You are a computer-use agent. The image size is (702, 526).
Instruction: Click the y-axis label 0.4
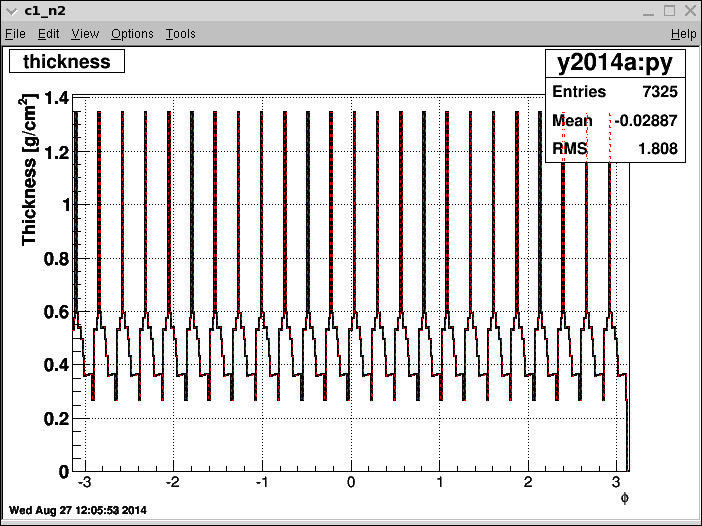click(x=56, y=365)
